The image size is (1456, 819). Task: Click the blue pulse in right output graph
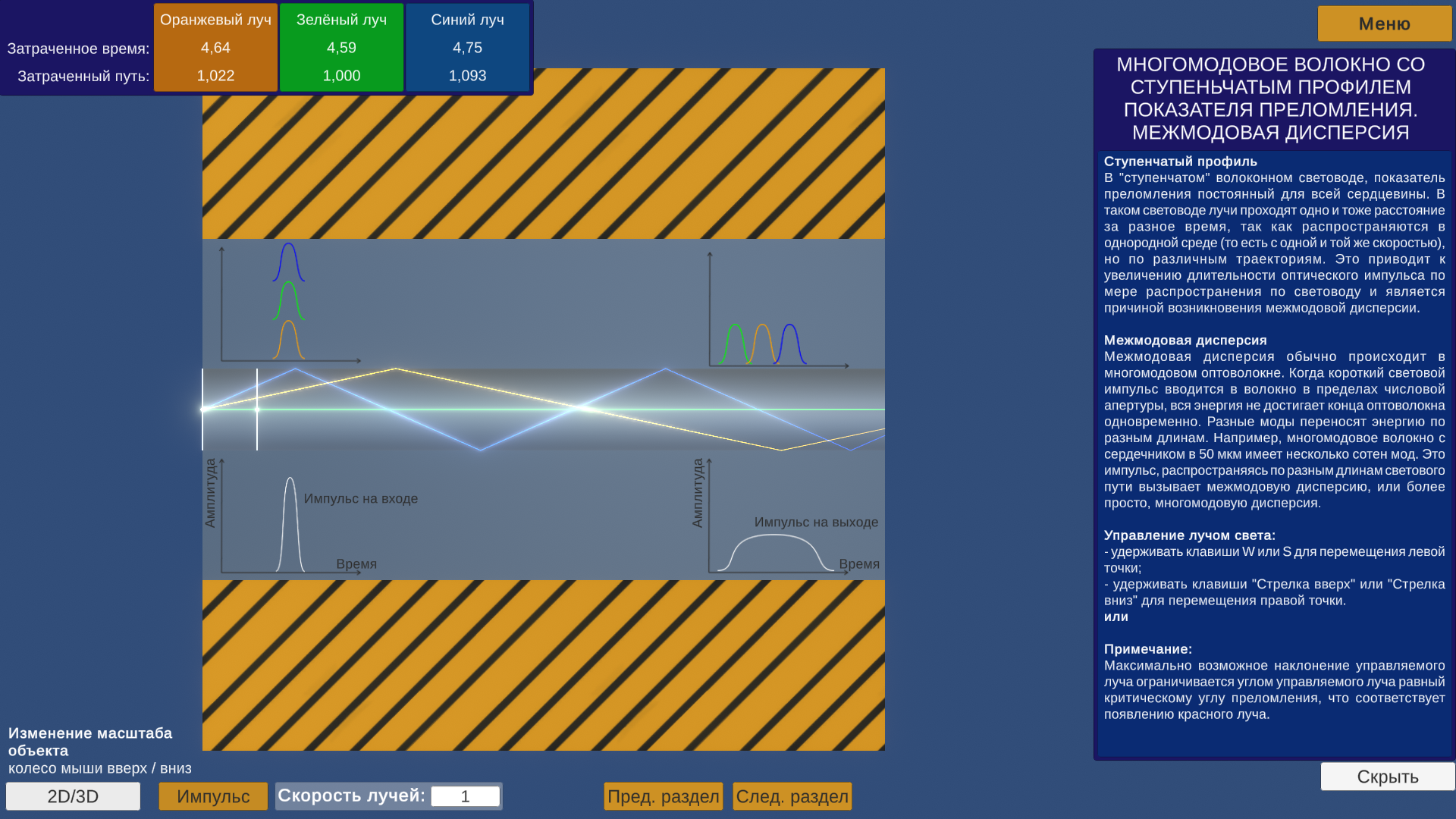[790, 326]
